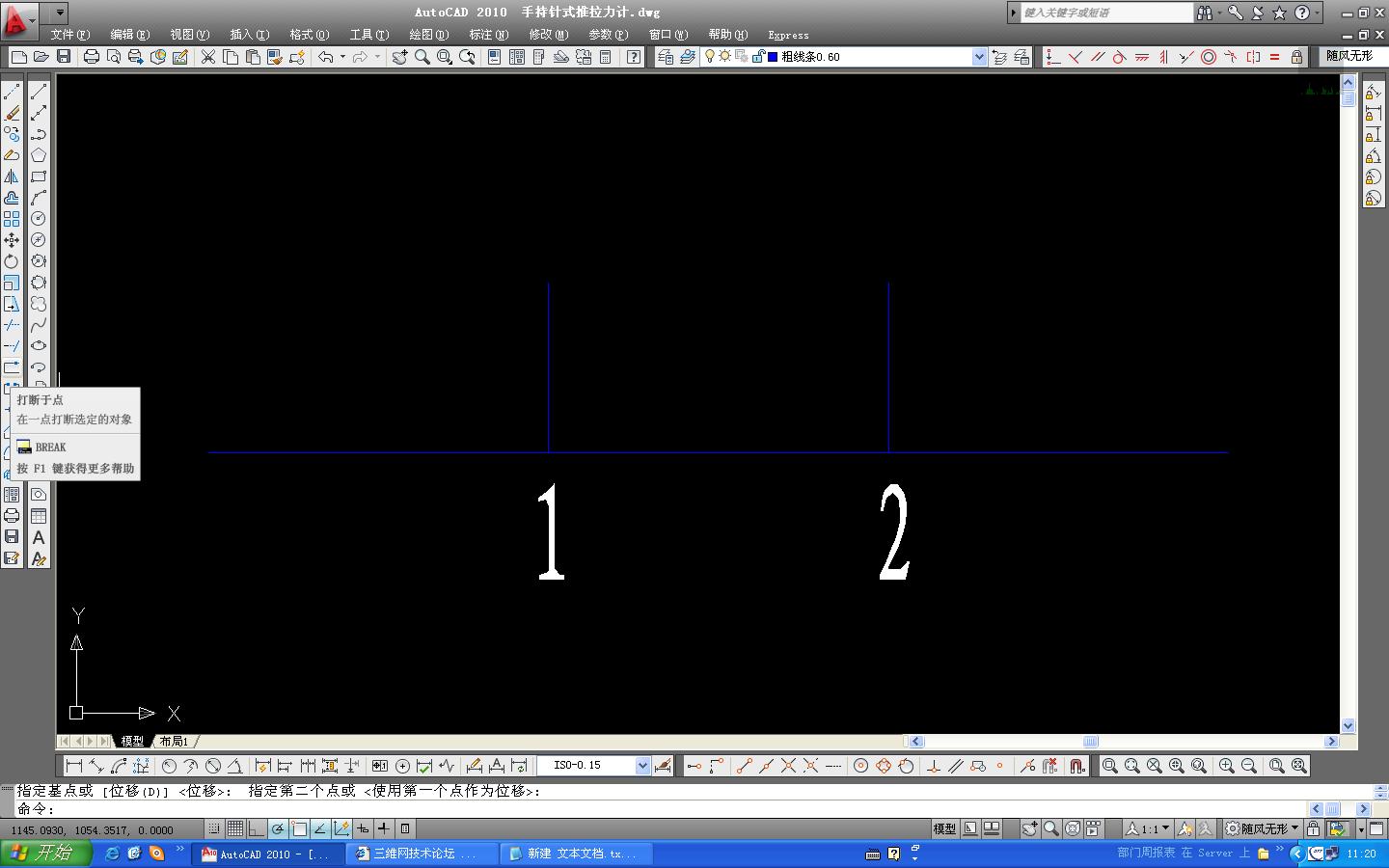Viewport: 1389px width, 868px height.
Task: Click the Snap to Intersection icon
Action: 788,766
